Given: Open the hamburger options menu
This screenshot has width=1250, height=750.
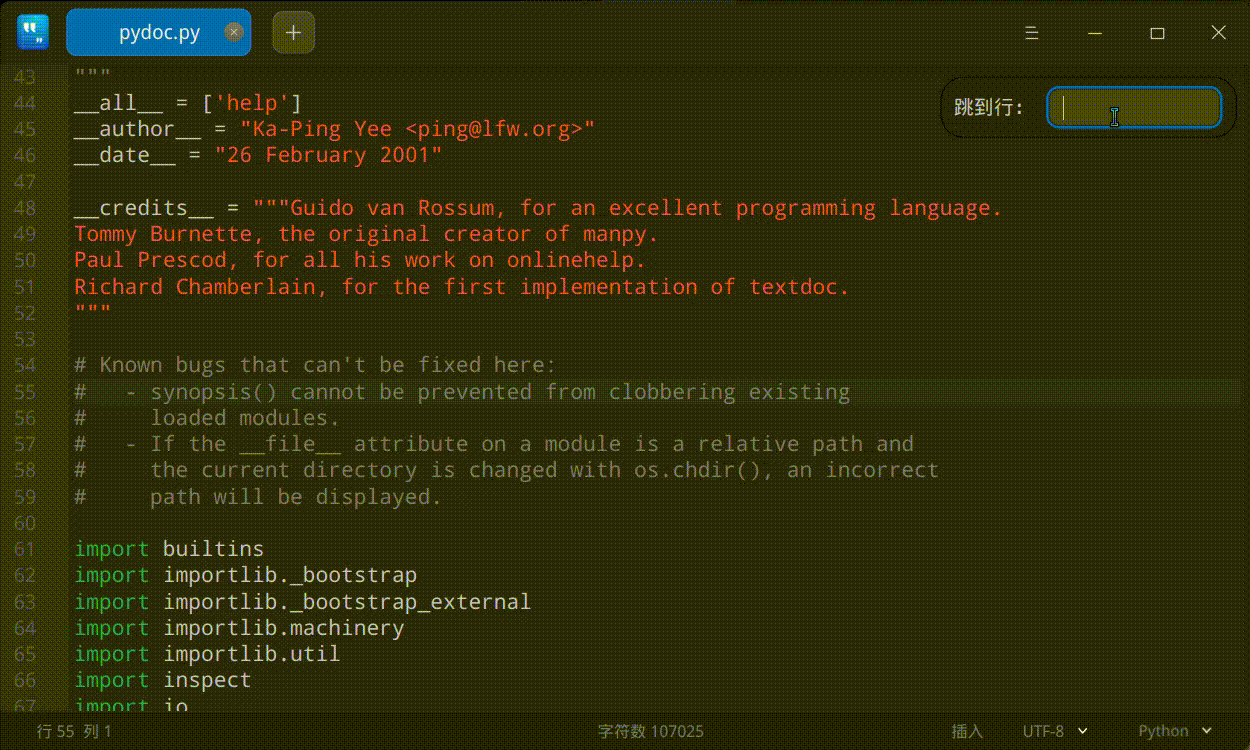Looking at the screenshot, I should tap(1031, 32).
